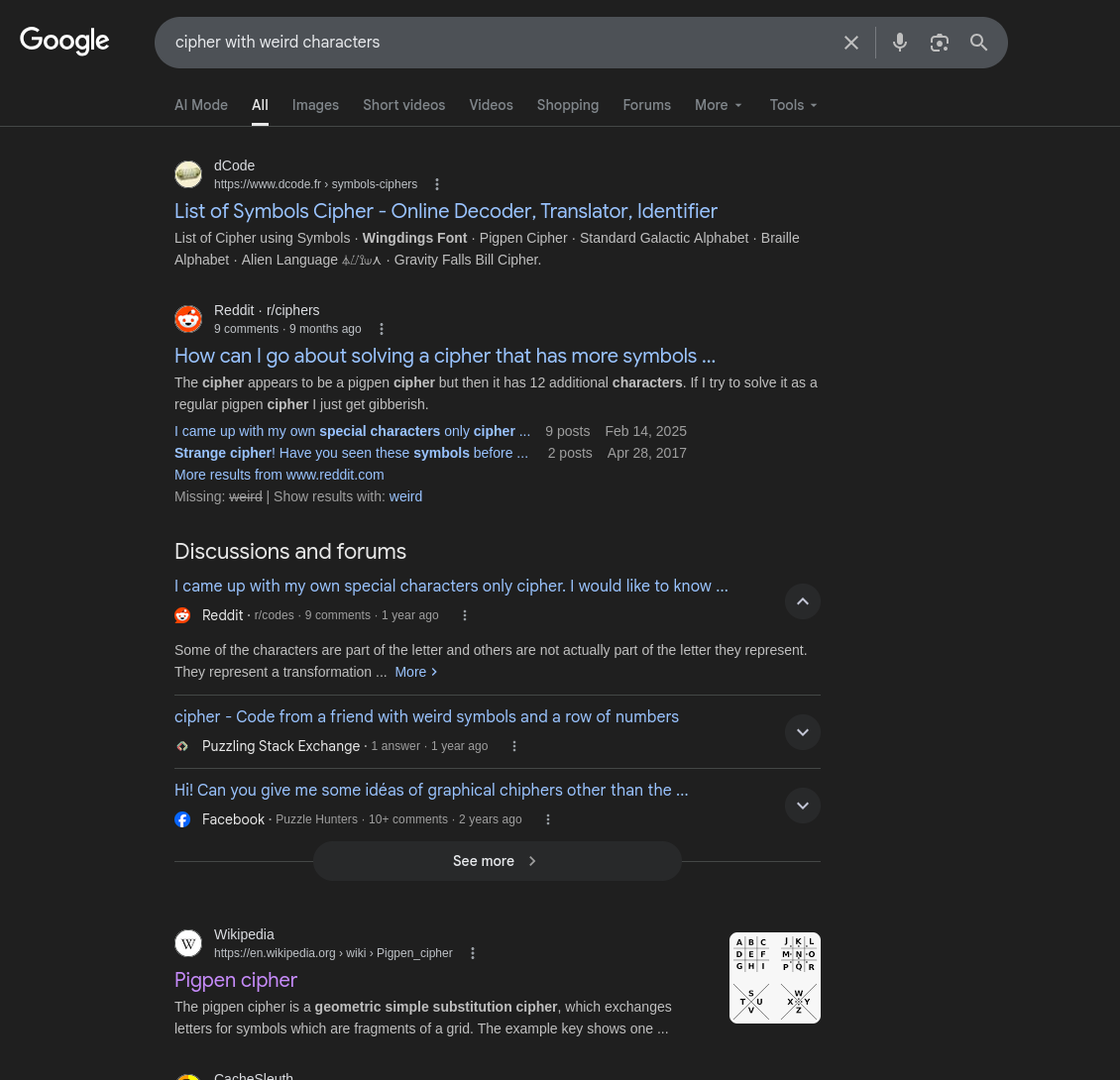Open 'special characters only cipher' sublink
This screenshot has width=1120, height=1080.
(x=352, y=431)
